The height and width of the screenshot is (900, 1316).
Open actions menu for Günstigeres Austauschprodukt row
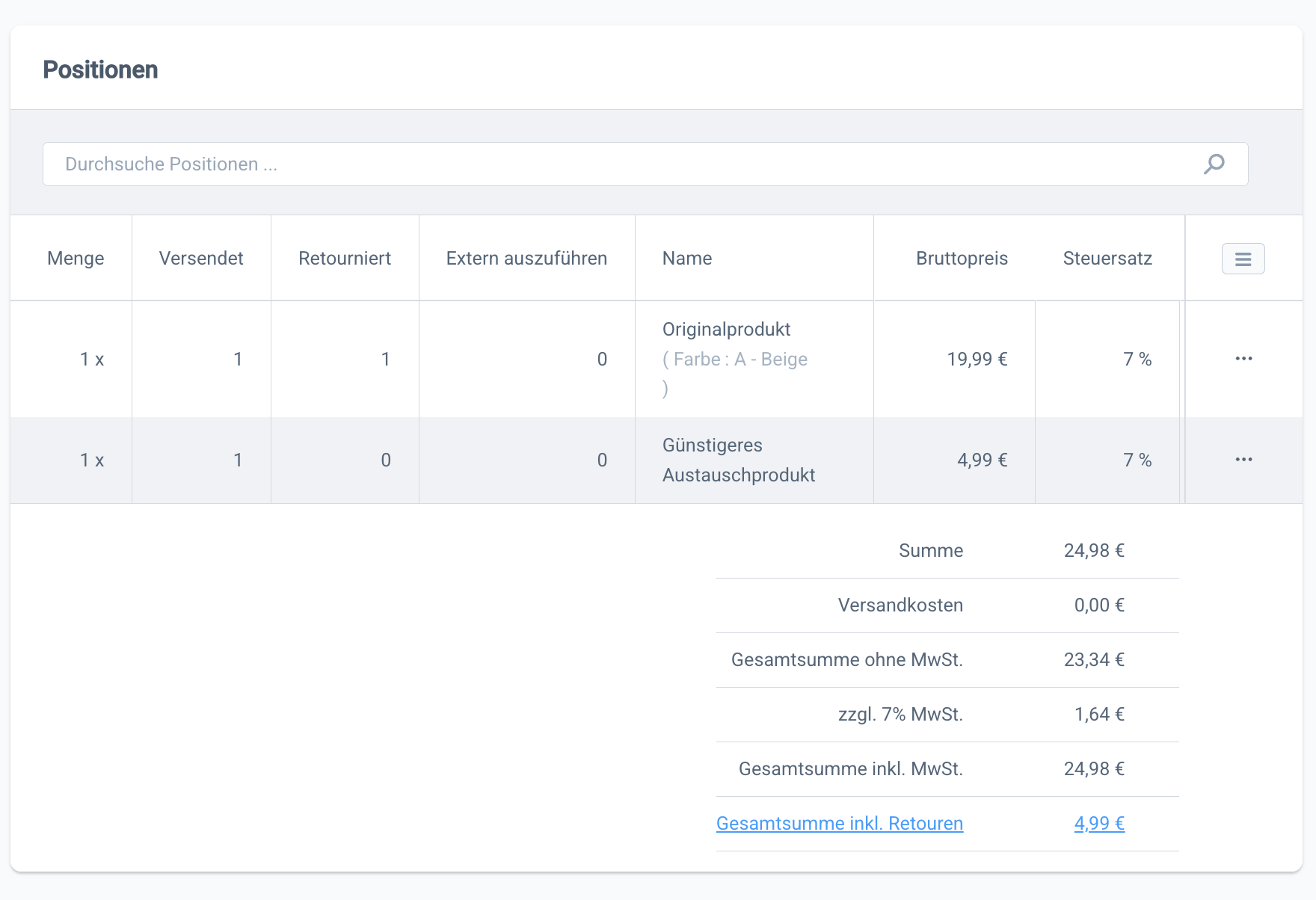pos(1243,460)
